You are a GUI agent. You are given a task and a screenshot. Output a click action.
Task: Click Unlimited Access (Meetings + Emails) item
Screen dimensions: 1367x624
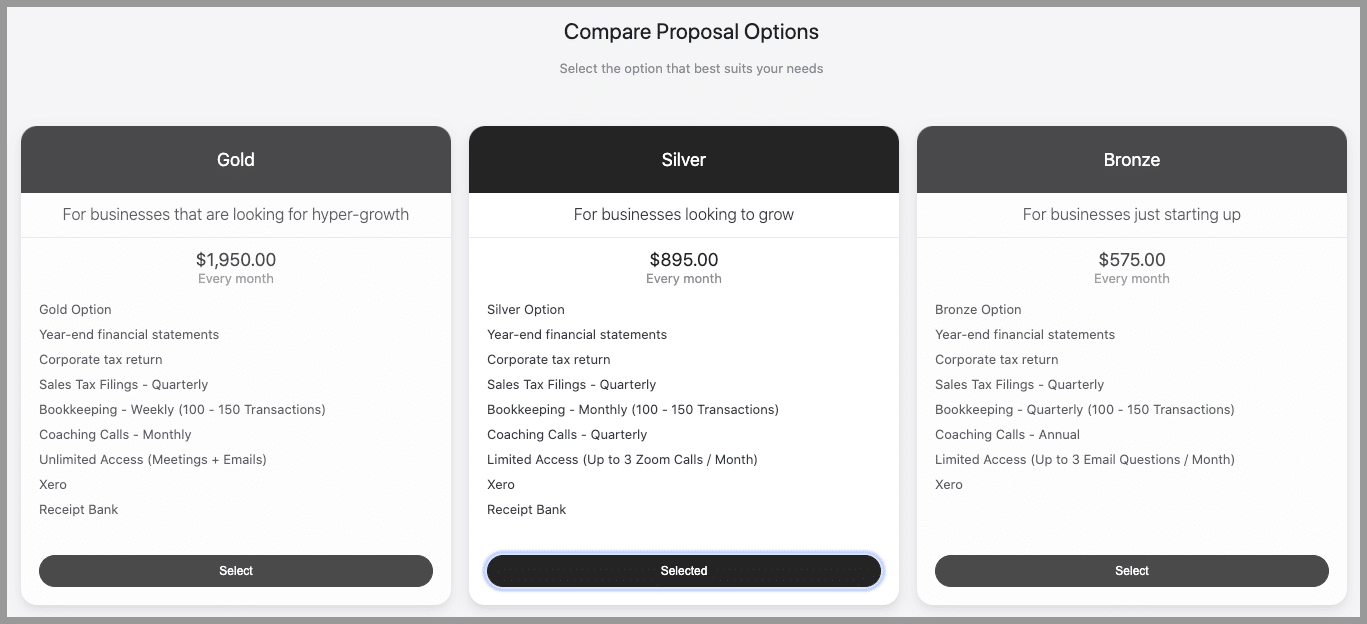(x=153, y=460)
